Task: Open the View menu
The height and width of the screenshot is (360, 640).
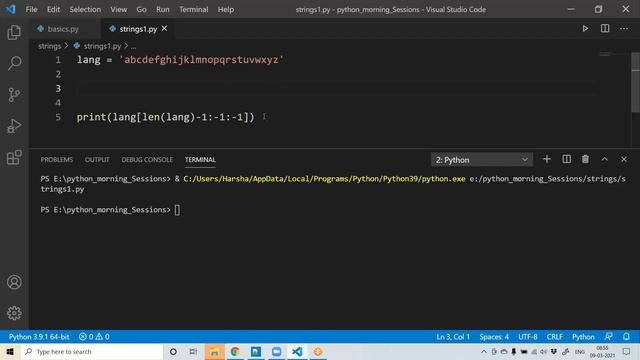Action: (118, 9)
